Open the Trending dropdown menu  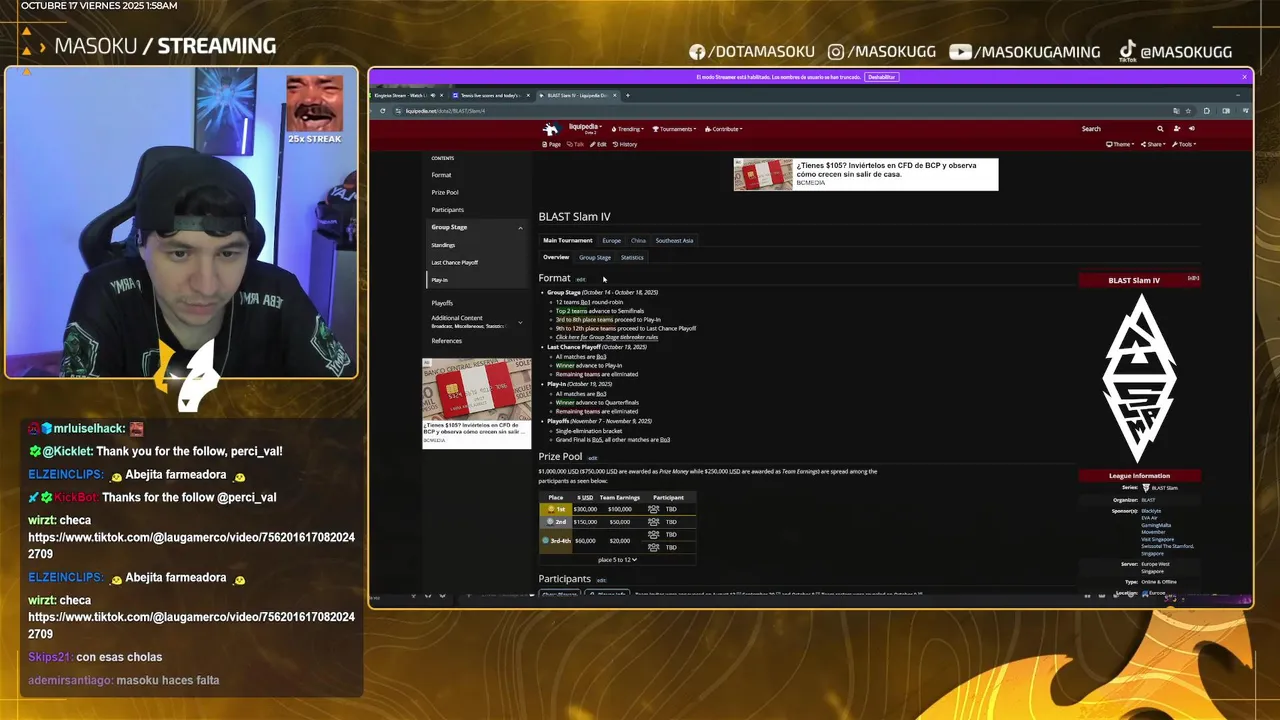click(x=630, y=129)
